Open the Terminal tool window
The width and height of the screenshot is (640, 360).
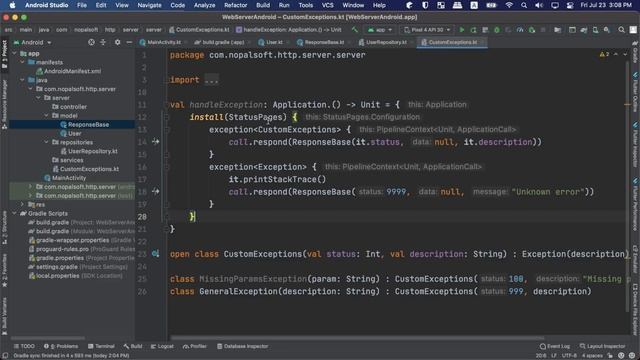[101, 346]
